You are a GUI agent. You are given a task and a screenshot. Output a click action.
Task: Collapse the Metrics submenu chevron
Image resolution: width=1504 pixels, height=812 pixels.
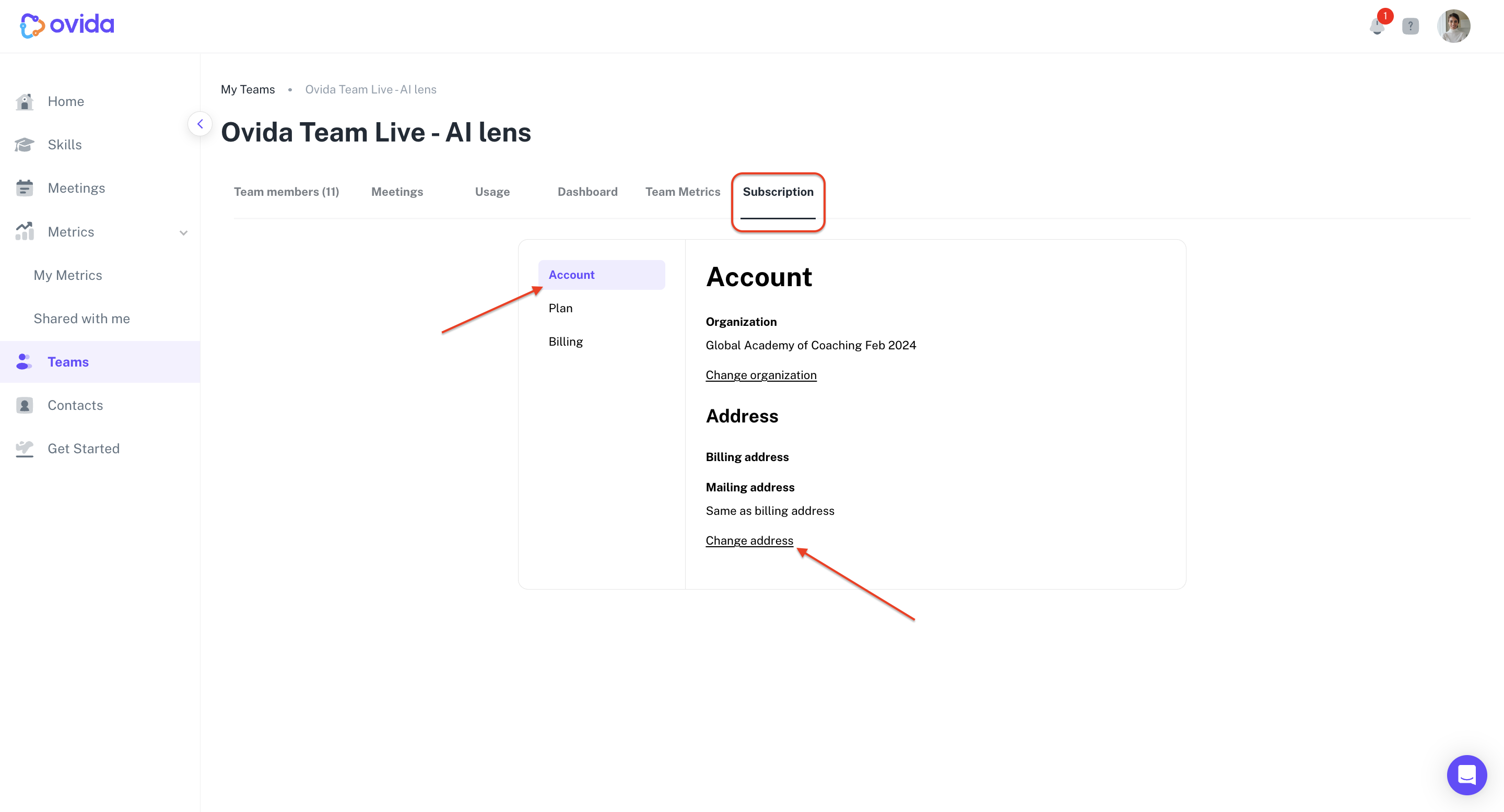coord(183,233)
